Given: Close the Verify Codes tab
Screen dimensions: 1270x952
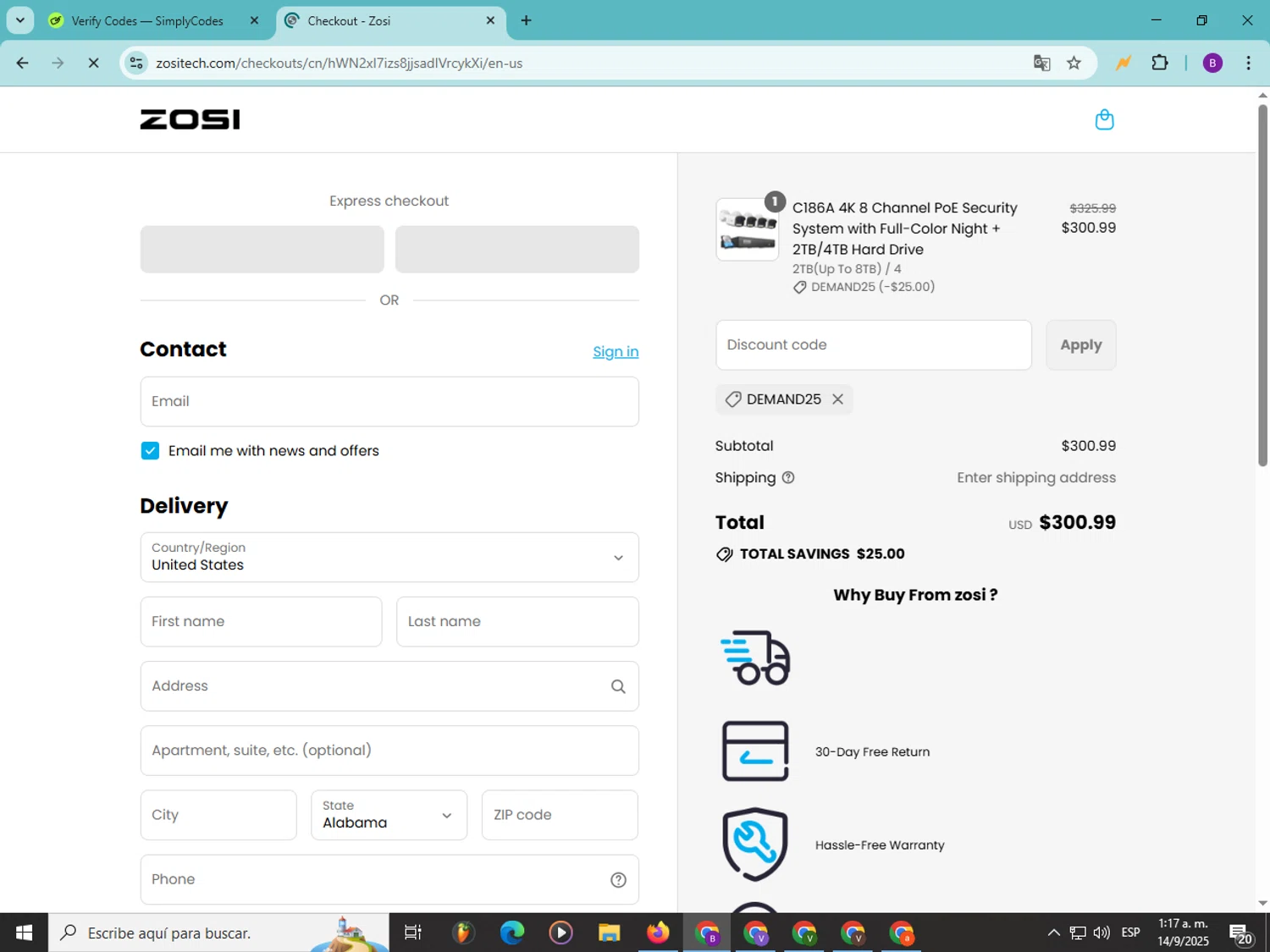Looking at the screenshot, I should point(254,20).
